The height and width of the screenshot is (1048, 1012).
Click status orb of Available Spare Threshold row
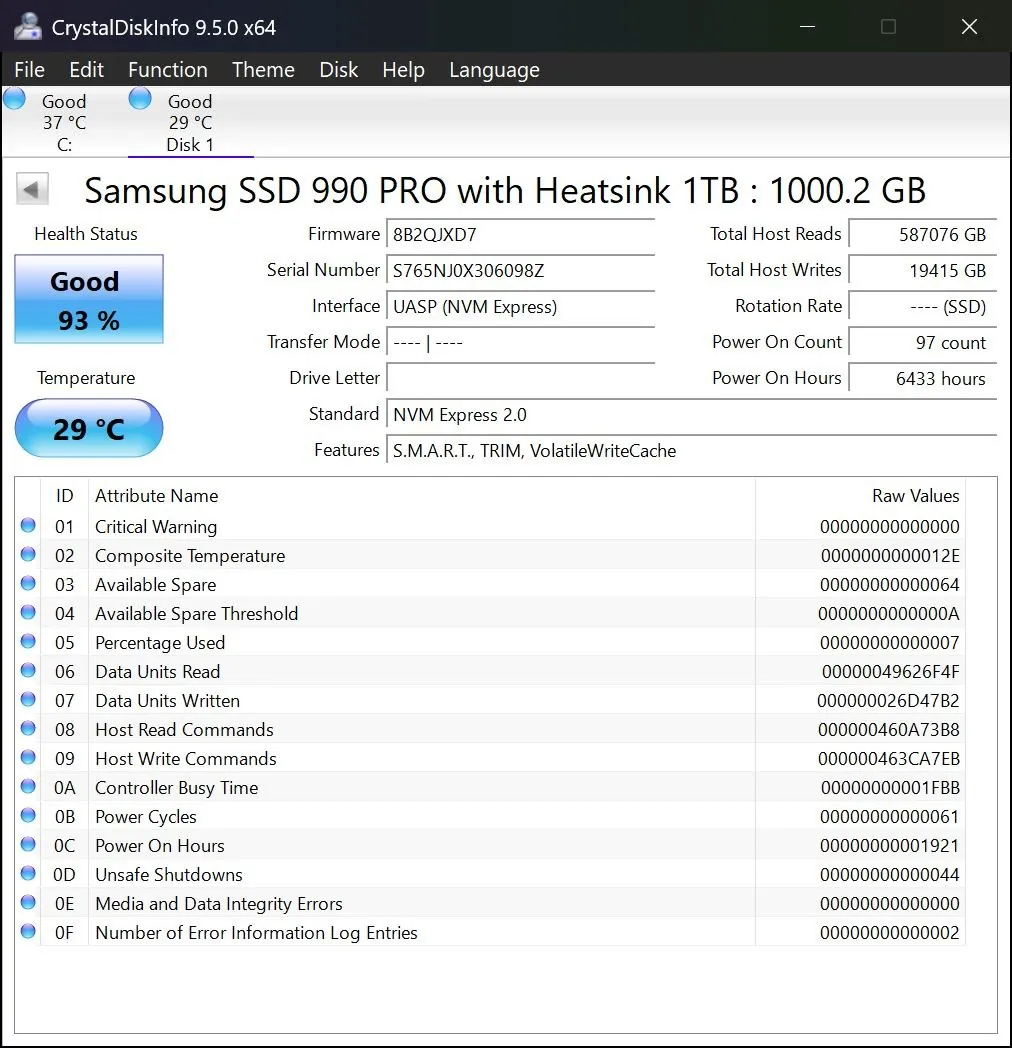(x=28, y=612)
